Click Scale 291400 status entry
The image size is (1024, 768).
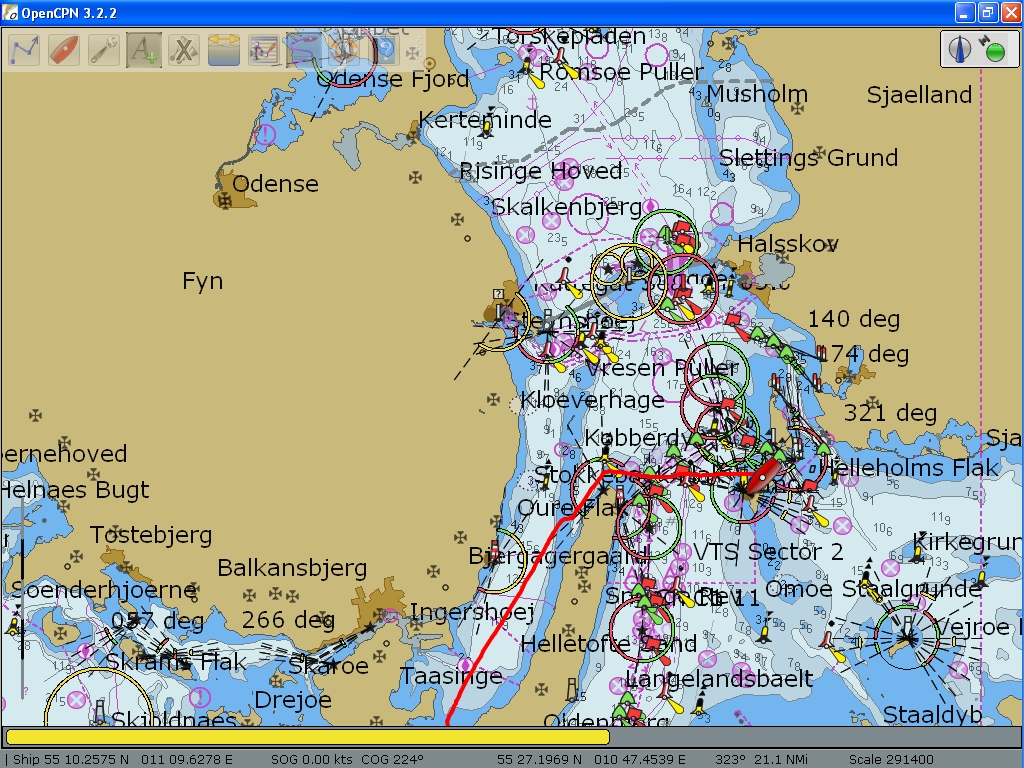pos(891,760)
